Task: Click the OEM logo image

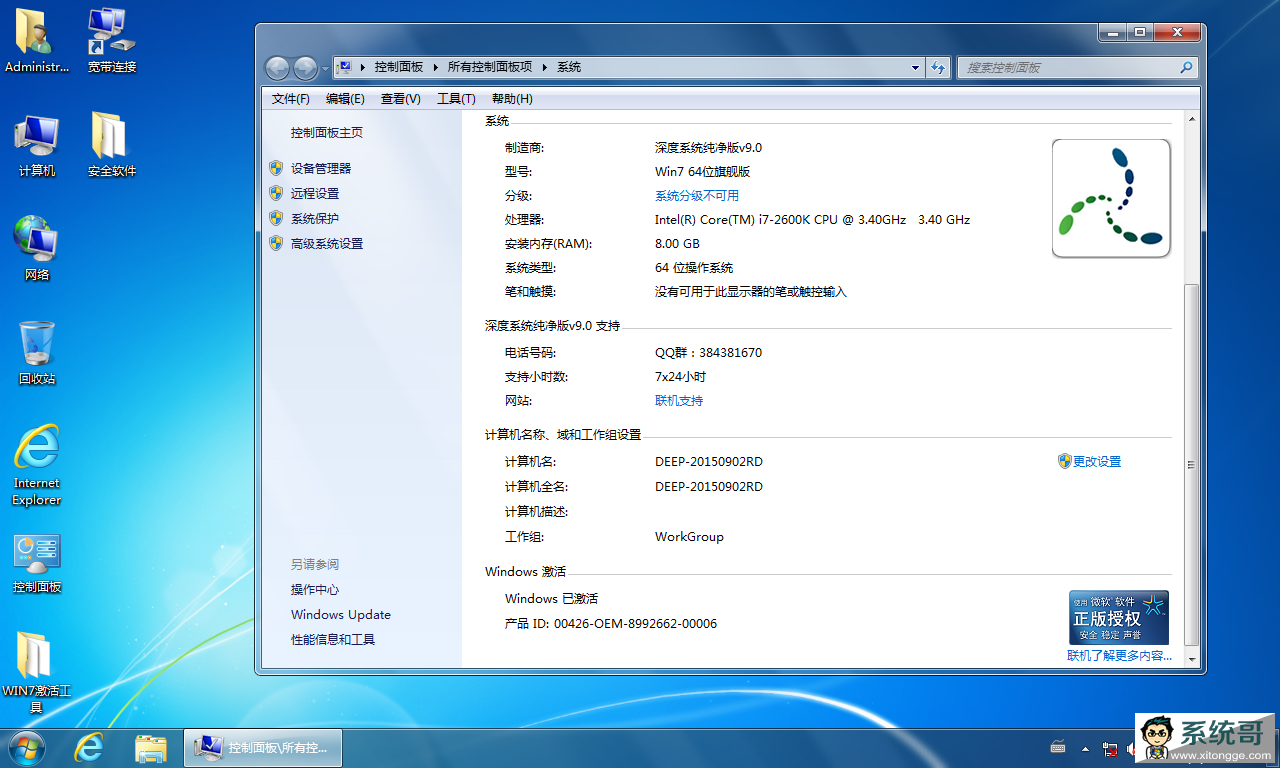Action: point(1111,198)
